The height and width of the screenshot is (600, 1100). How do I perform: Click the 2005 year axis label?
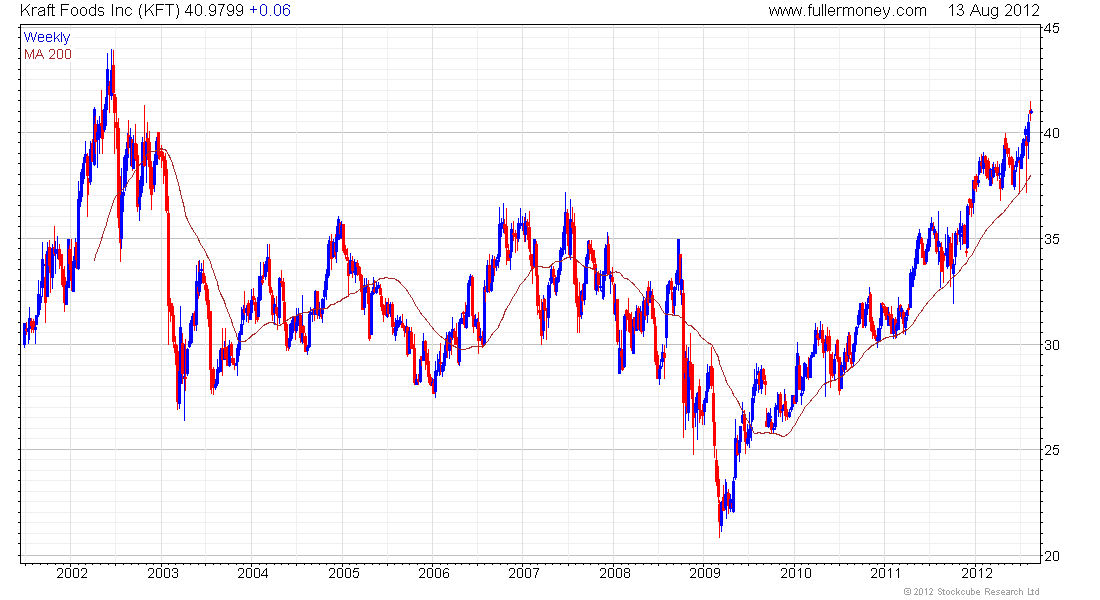(344, 573)
